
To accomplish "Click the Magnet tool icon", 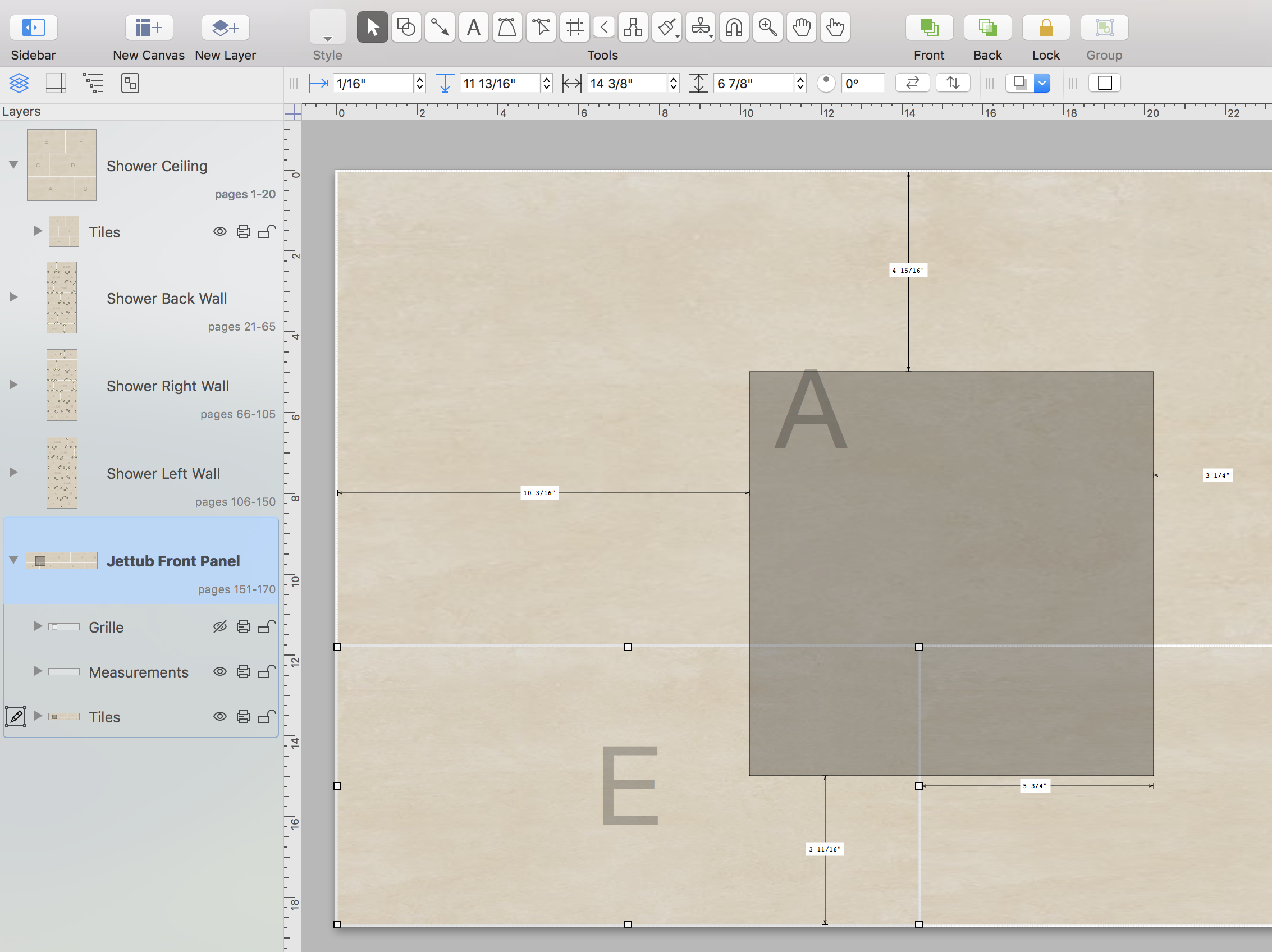I will 734,27.
